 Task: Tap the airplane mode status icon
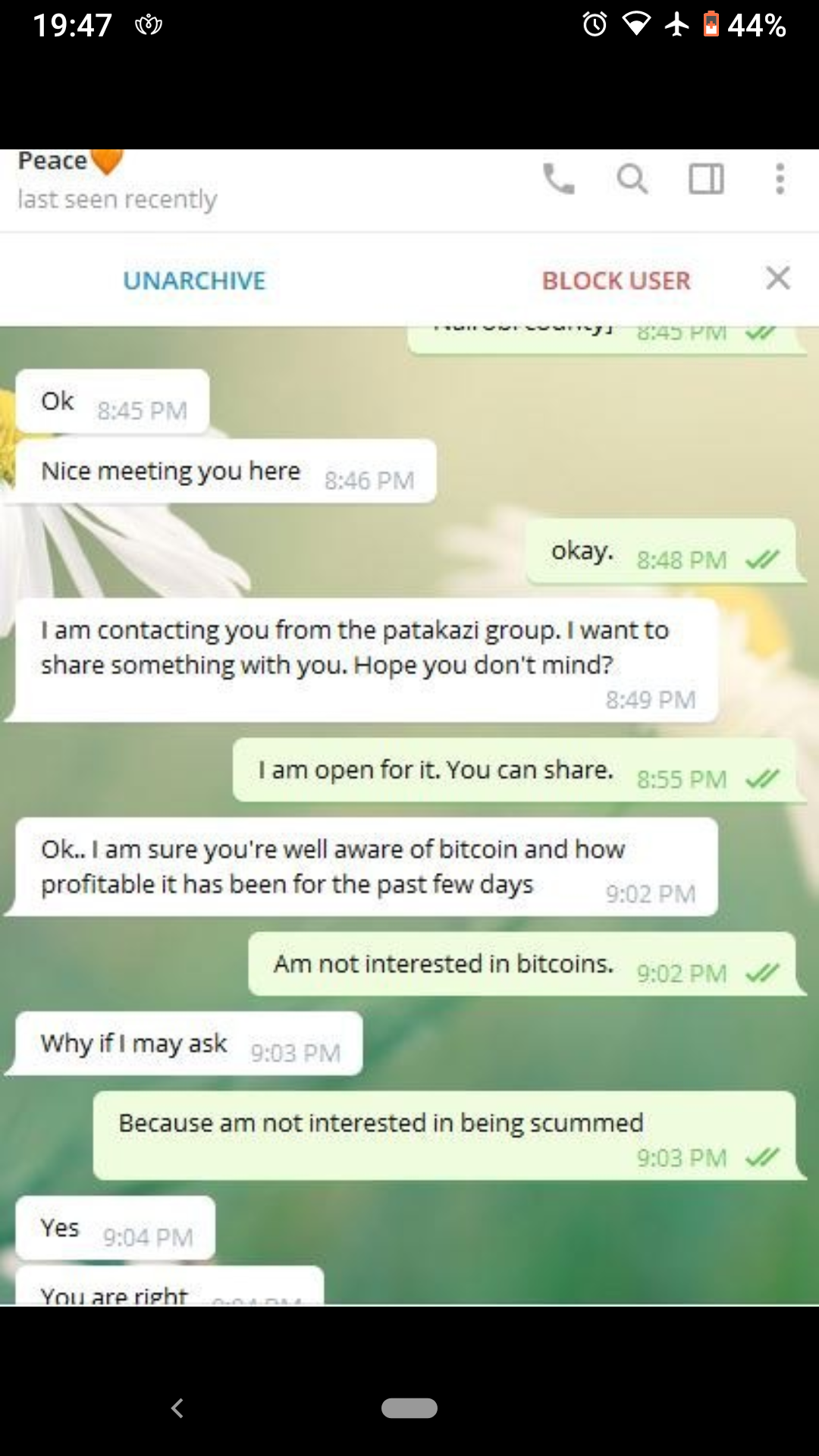676,25
